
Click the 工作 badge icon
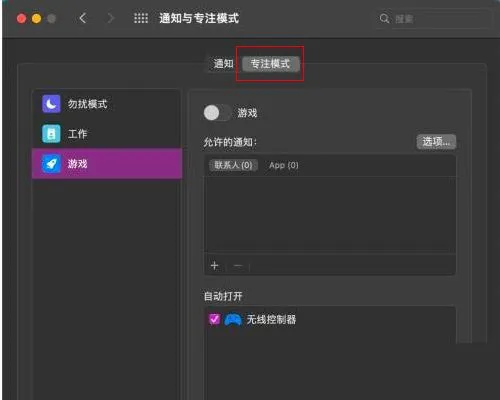coord(51,134)
